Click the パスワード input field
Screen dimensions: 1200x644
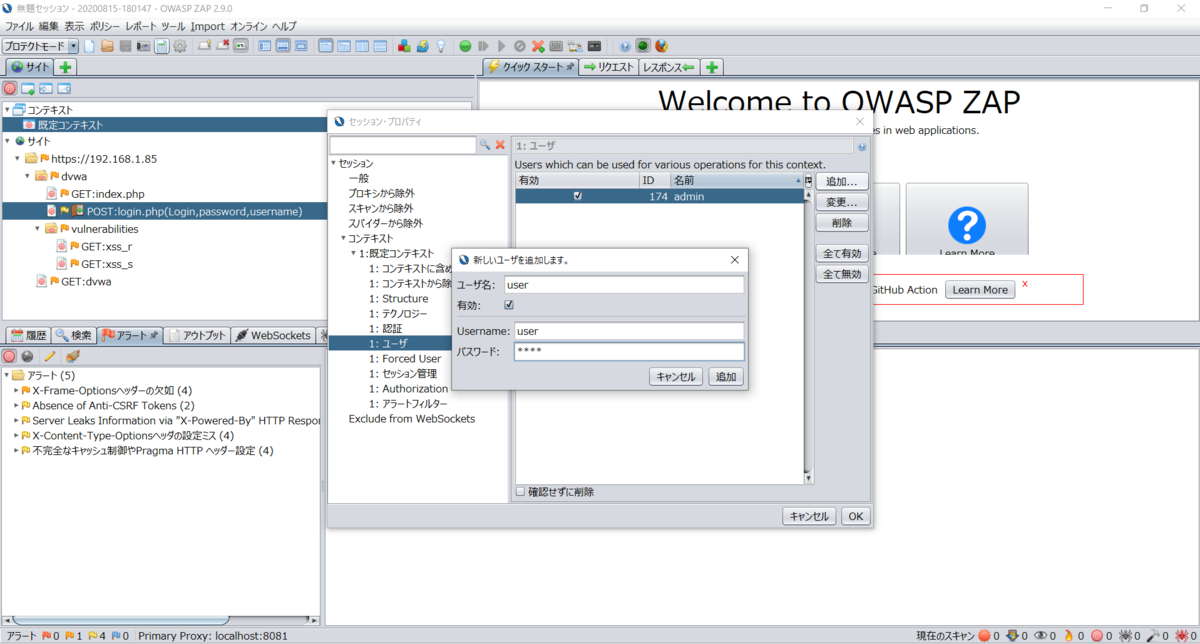pos(629,352)
